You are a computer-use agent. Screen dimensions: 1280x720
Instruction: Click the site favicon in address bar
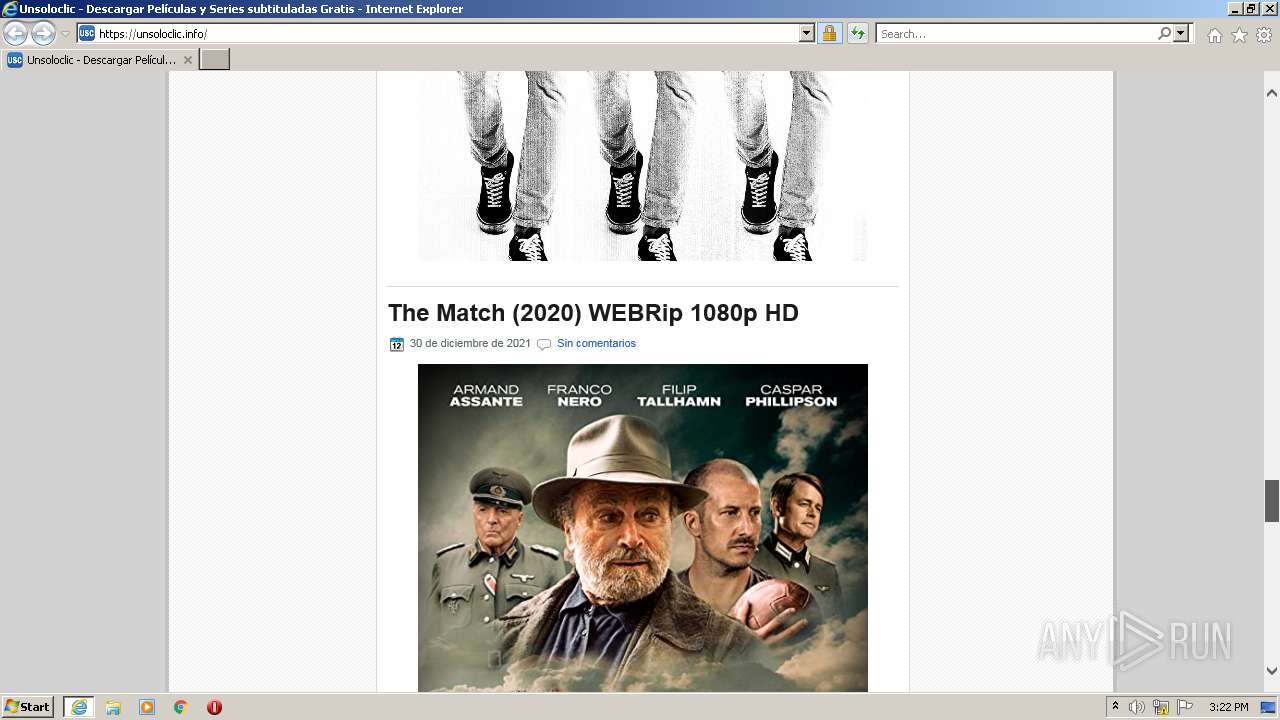coord(87,33)
